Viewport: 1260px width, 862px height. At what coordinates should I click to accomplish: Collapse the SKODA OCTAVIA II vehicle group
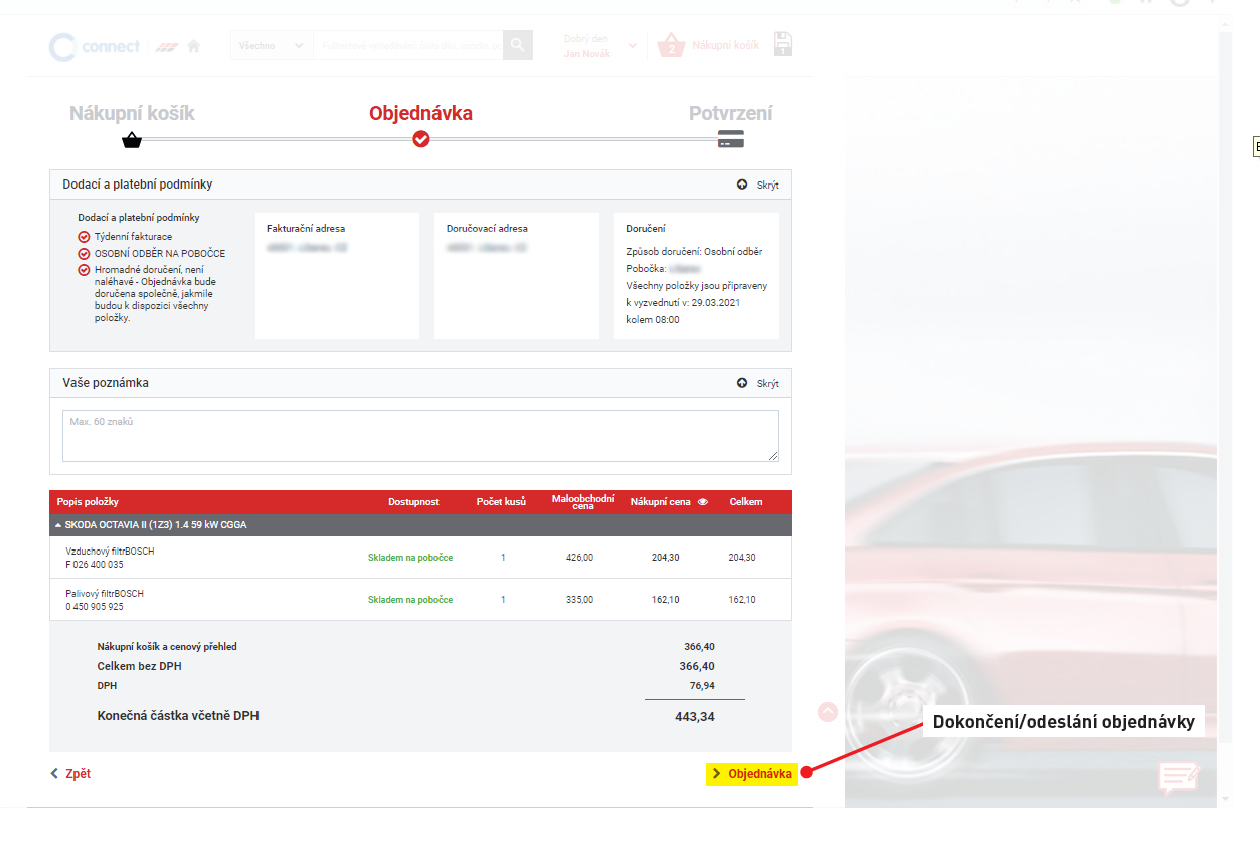point(58,525)
